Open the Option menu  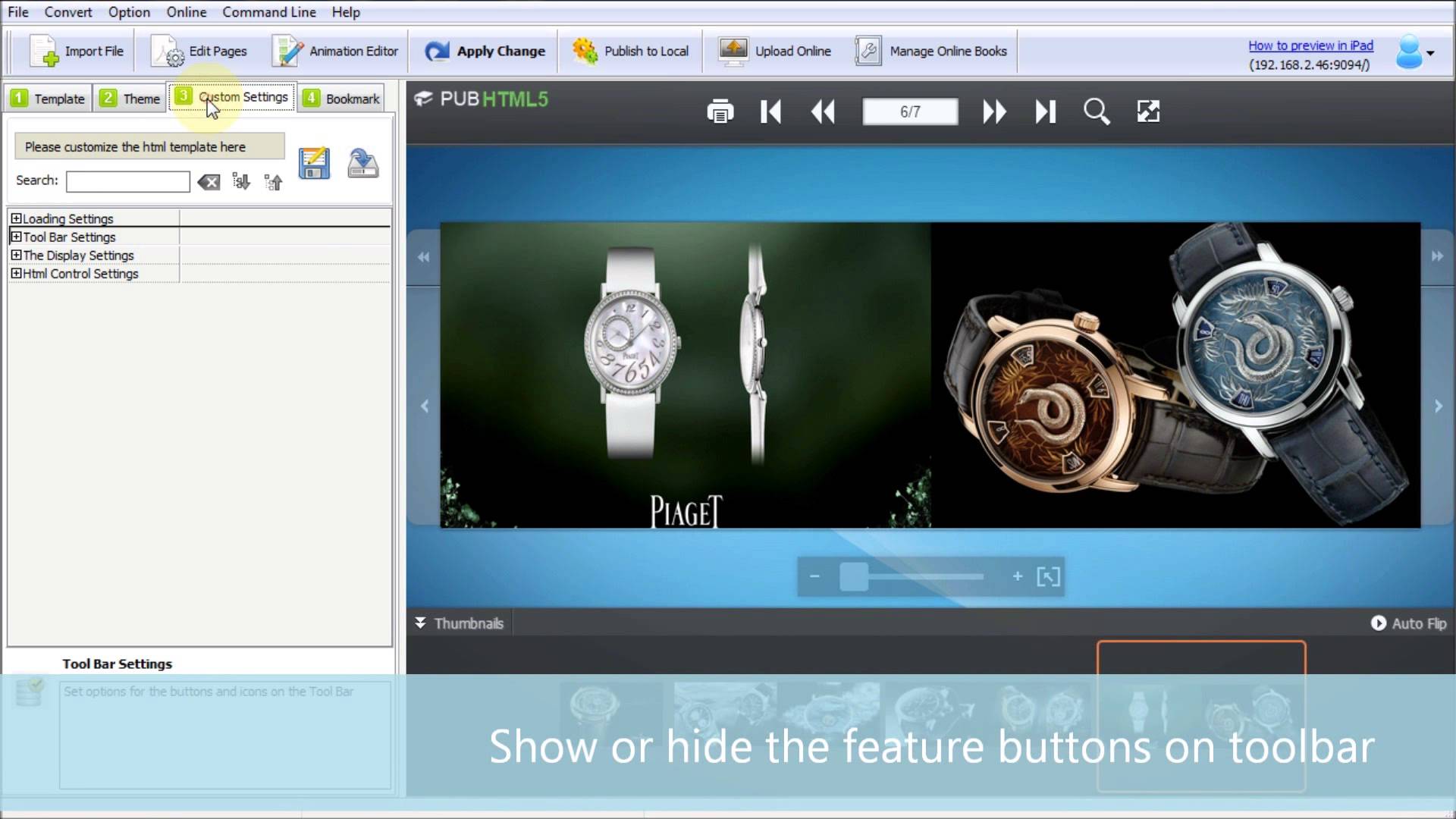pos(129,12)
